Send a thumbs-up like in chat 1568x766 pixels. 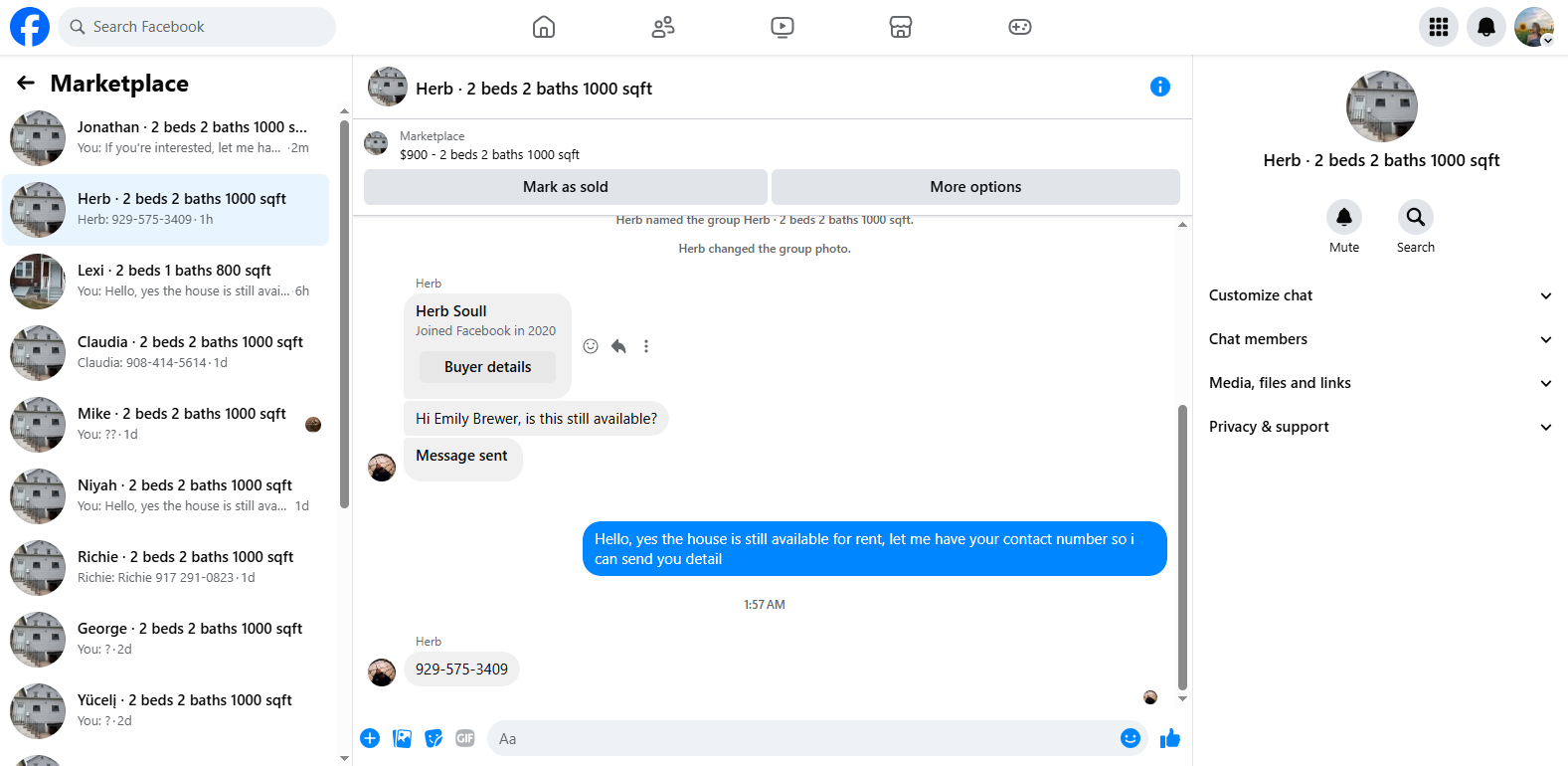point(1170,738)
